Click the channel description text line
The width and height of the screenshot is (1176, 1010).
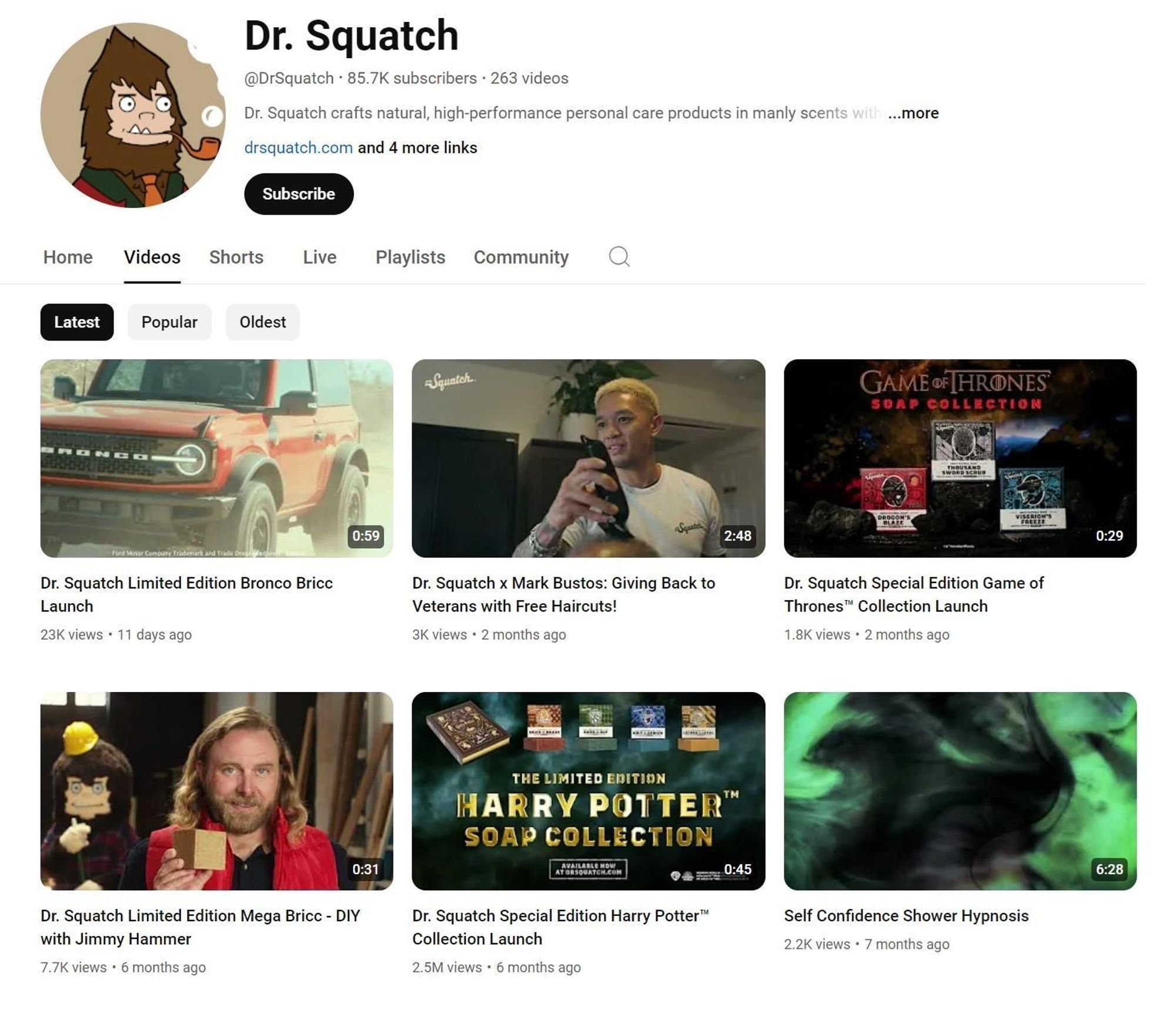(563, 113)
